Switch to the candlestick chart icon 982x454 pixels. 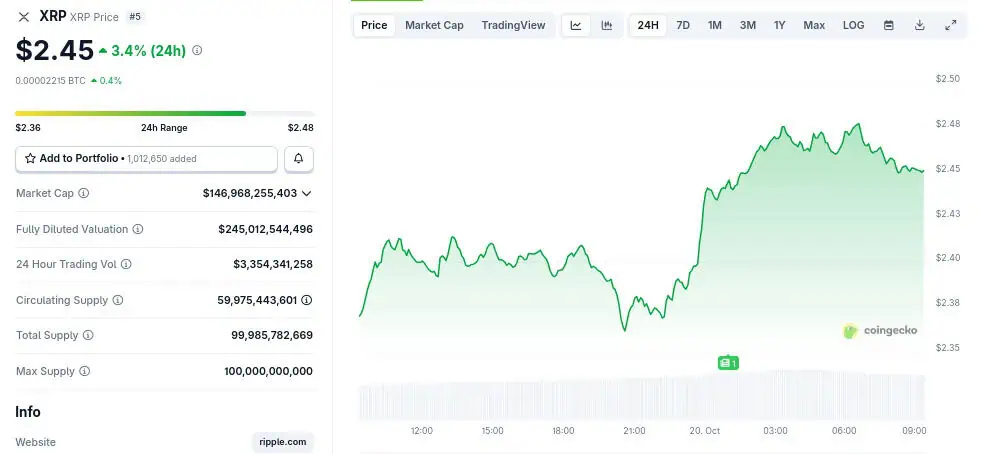point(606,25)
